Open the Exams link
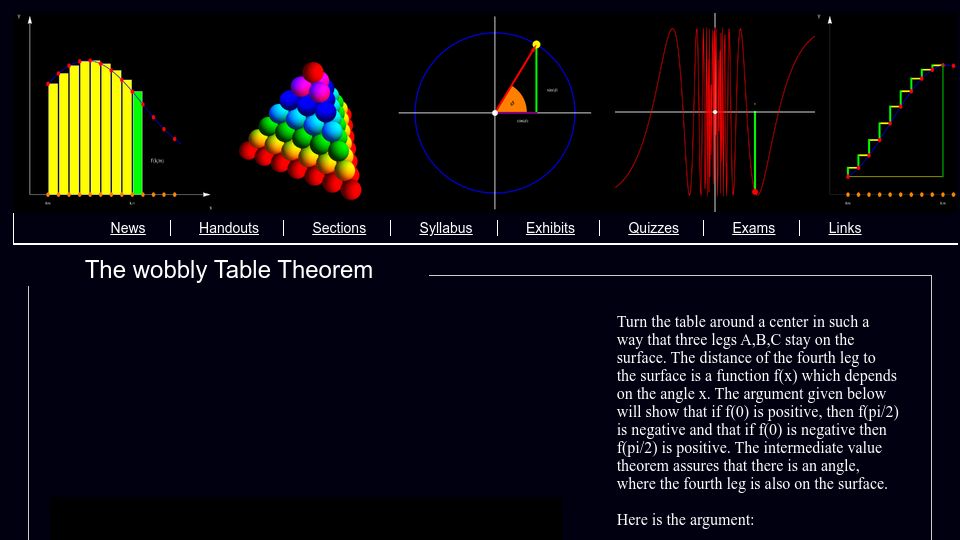 753,228
